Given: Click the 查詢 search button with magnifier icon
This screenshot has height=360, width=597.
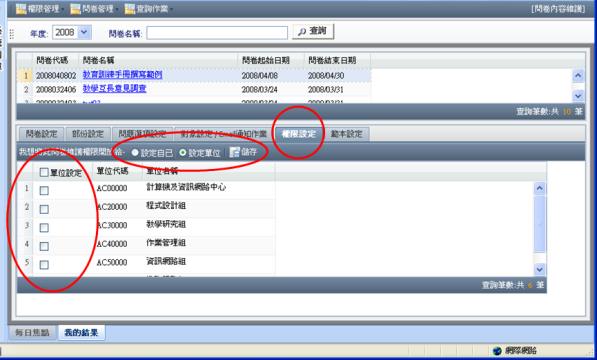Looking at the screenshot, I should [313, 31].
